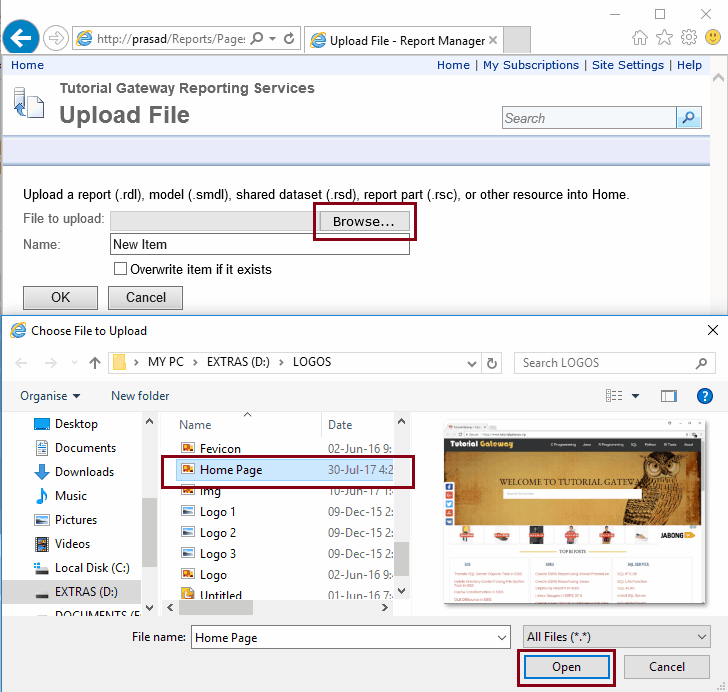Click the dialog refresh folder icon
The width and height of the screenshot is (728, 692).
pyautogui.click(x=492, y=363)
